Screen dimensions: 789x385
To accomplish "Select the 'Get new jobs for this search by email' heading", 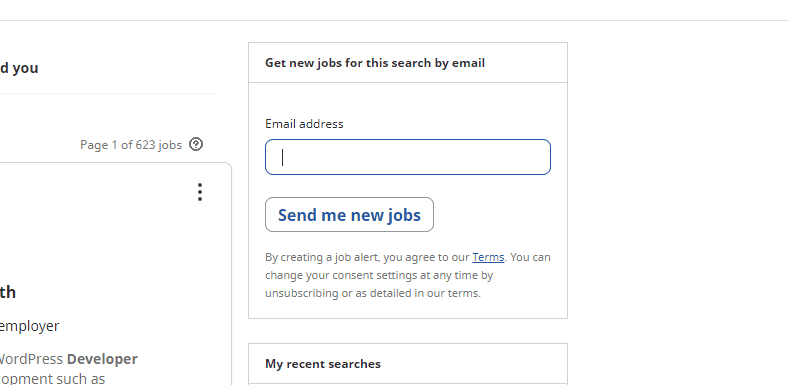I will click(x=375, y=63).
